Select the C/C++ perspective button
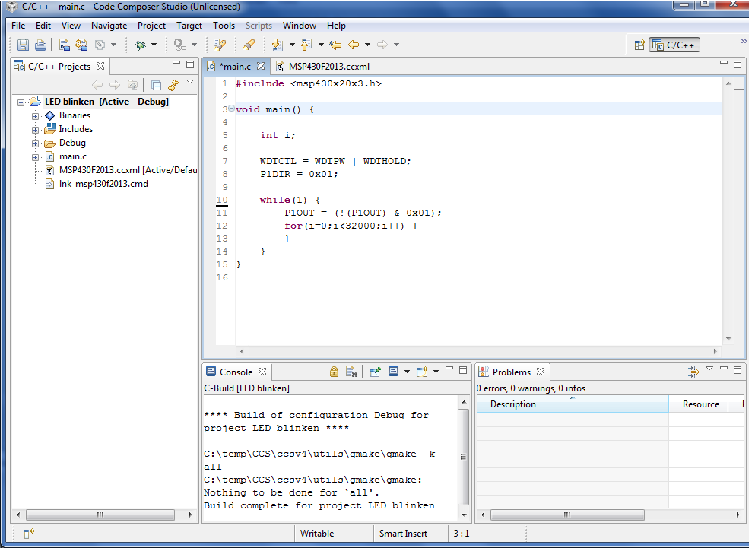The image size is (750, 548). 673,45
